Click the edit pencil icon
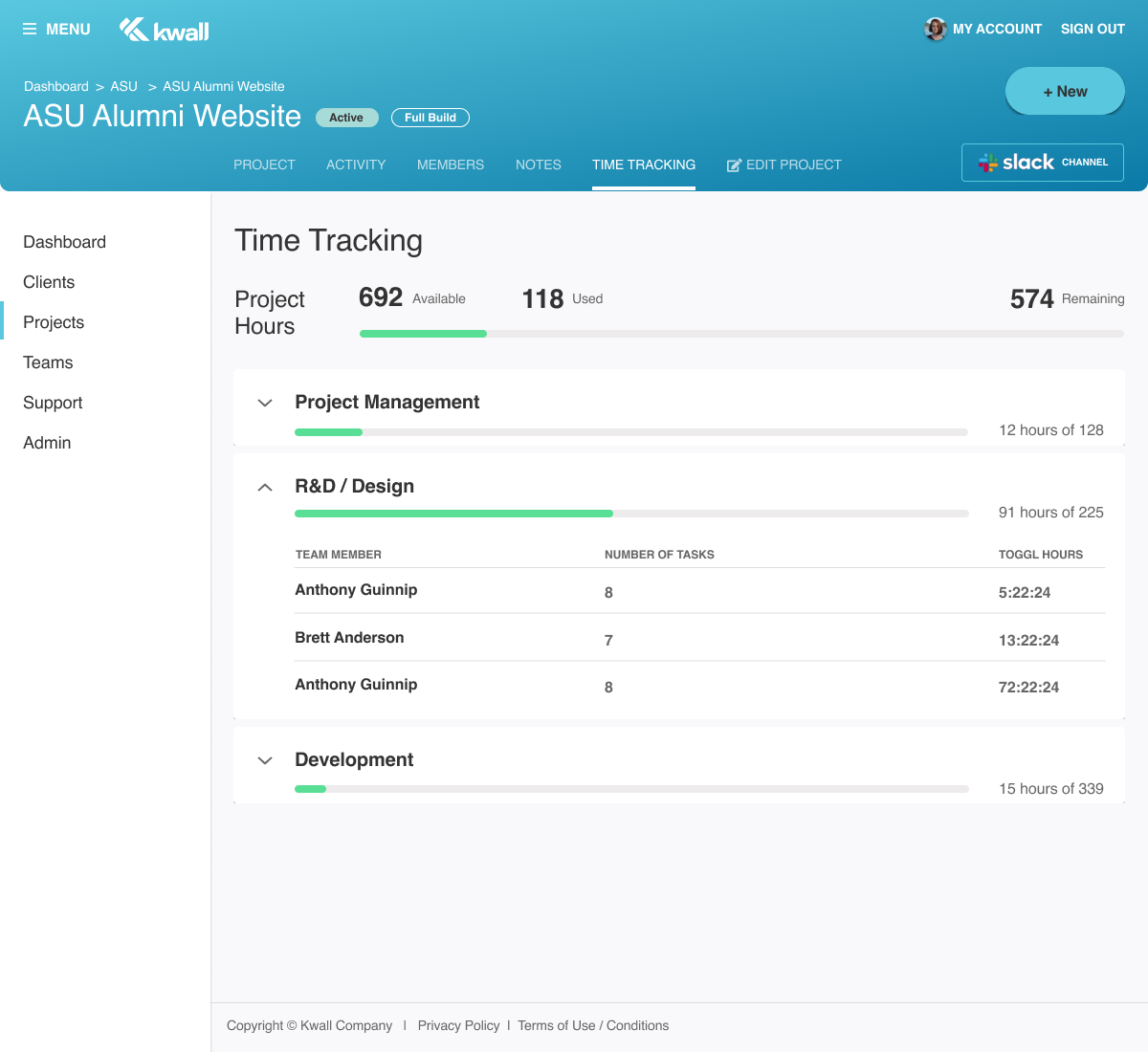1148x1052 pixels. coord(734,165)
